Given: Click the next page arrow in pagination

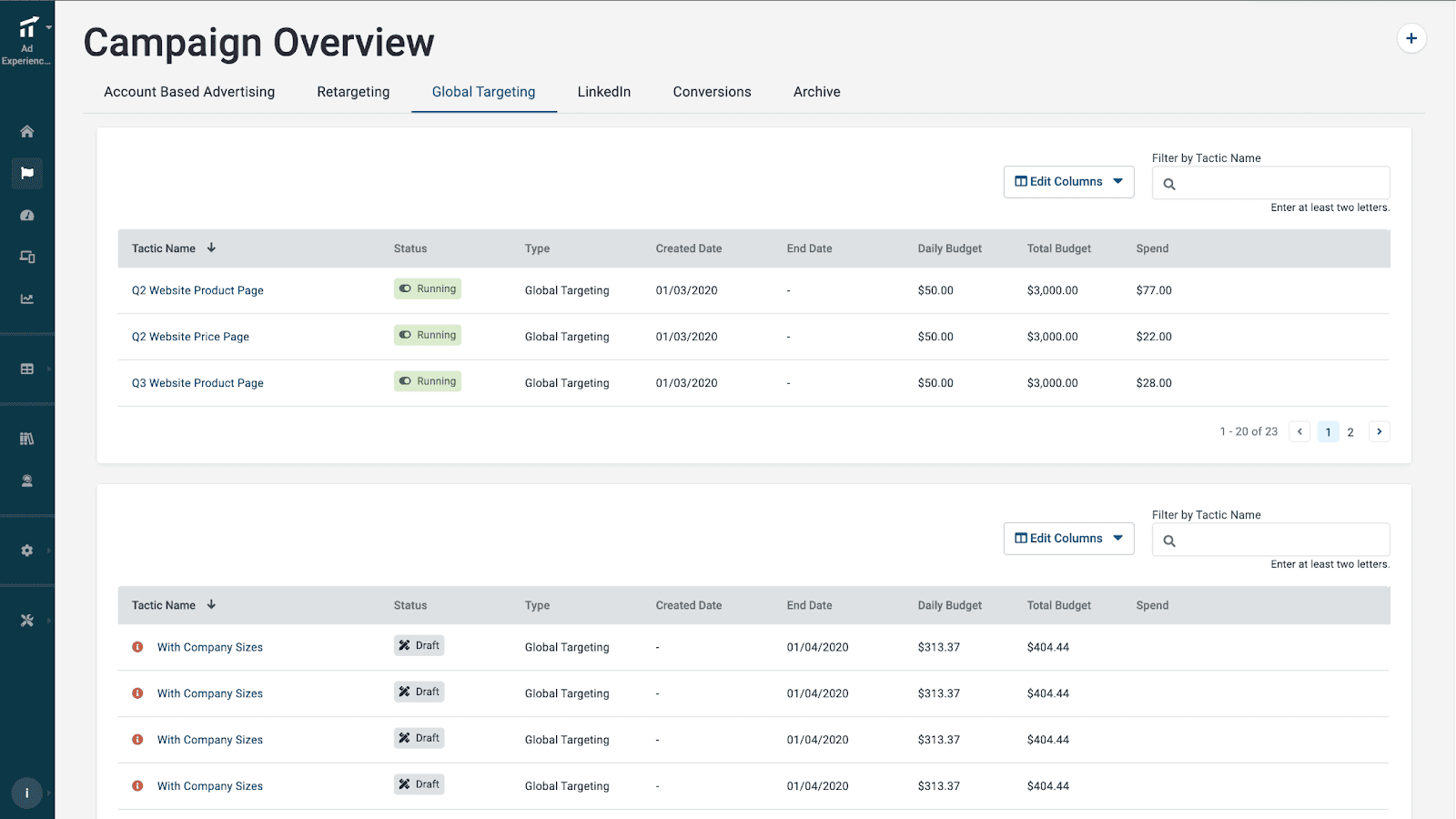Looking at the screenshot, I should (1379, 432).
